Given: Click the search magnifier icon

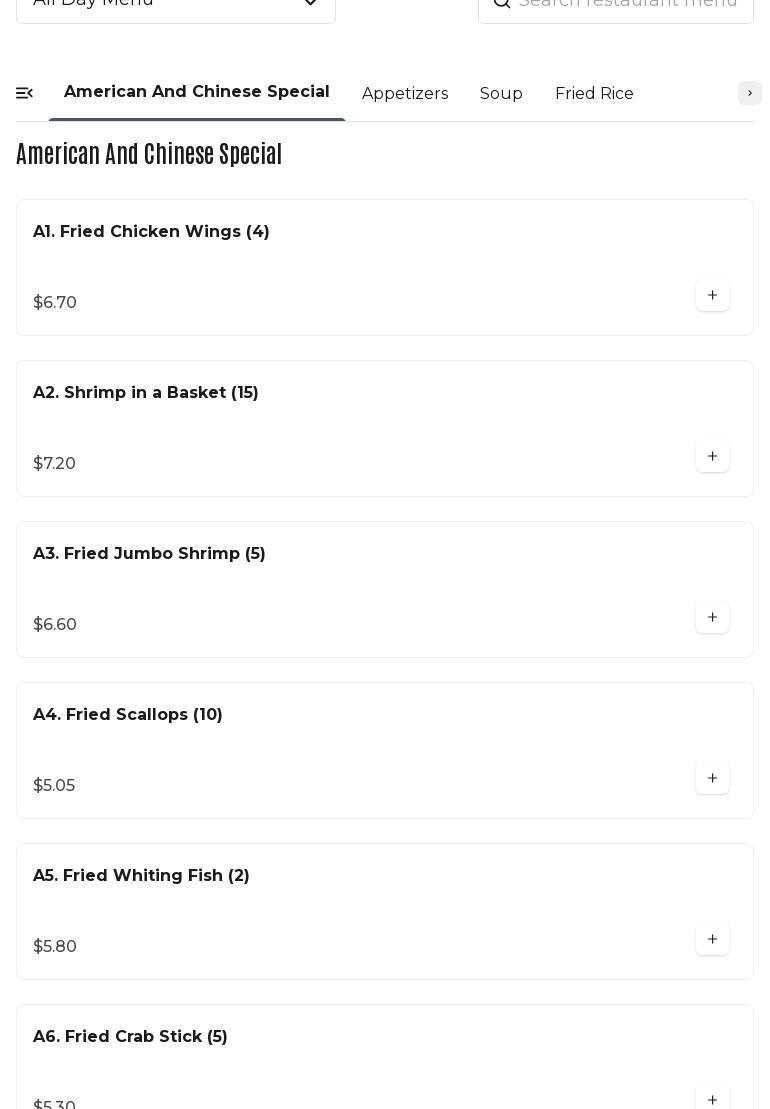Looking at the screenshot, I should [501, 3].
